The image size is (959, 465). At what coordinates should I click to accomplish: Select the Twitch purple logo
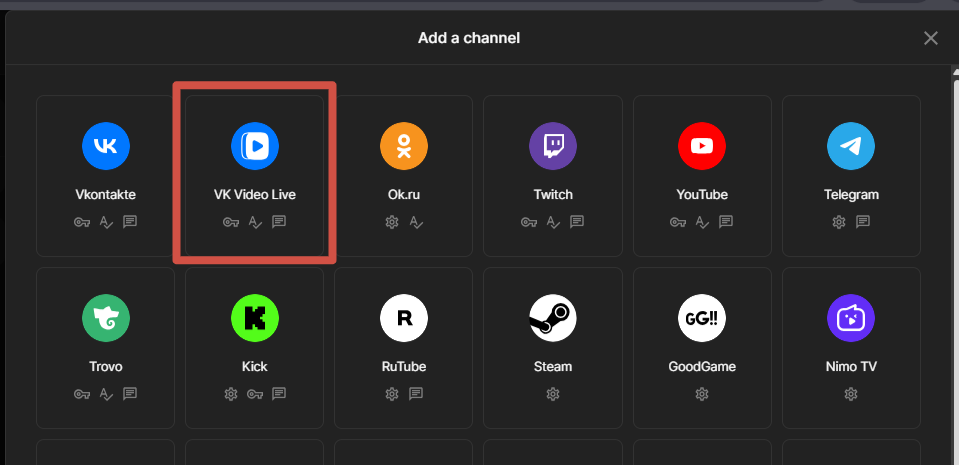pyautogui.click(x=553, y=146)
